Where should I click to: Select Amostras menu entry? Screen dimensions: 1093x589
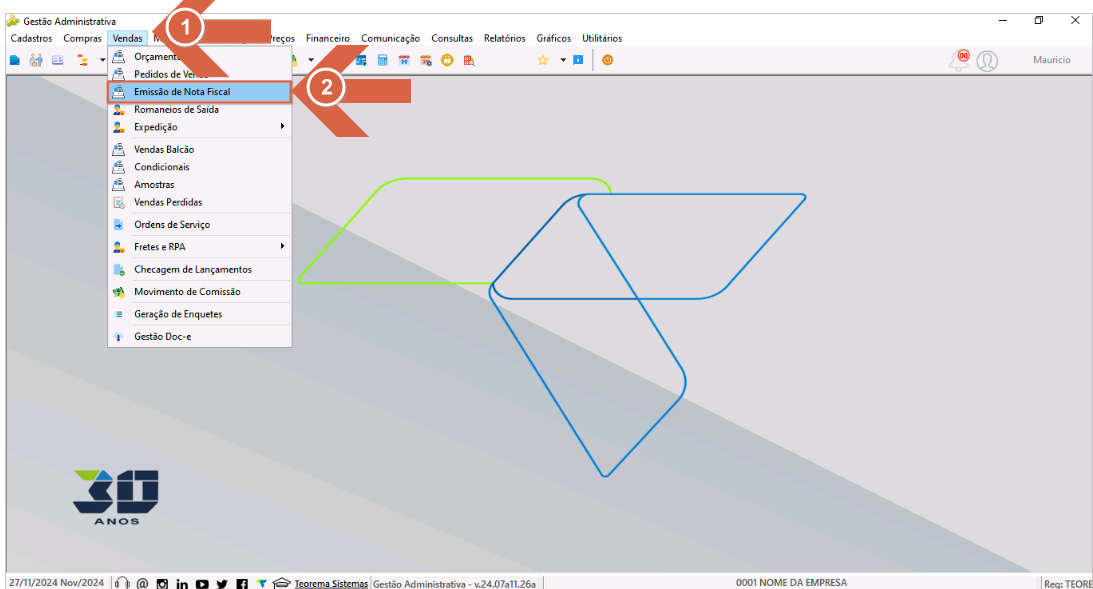pos(199,185)
